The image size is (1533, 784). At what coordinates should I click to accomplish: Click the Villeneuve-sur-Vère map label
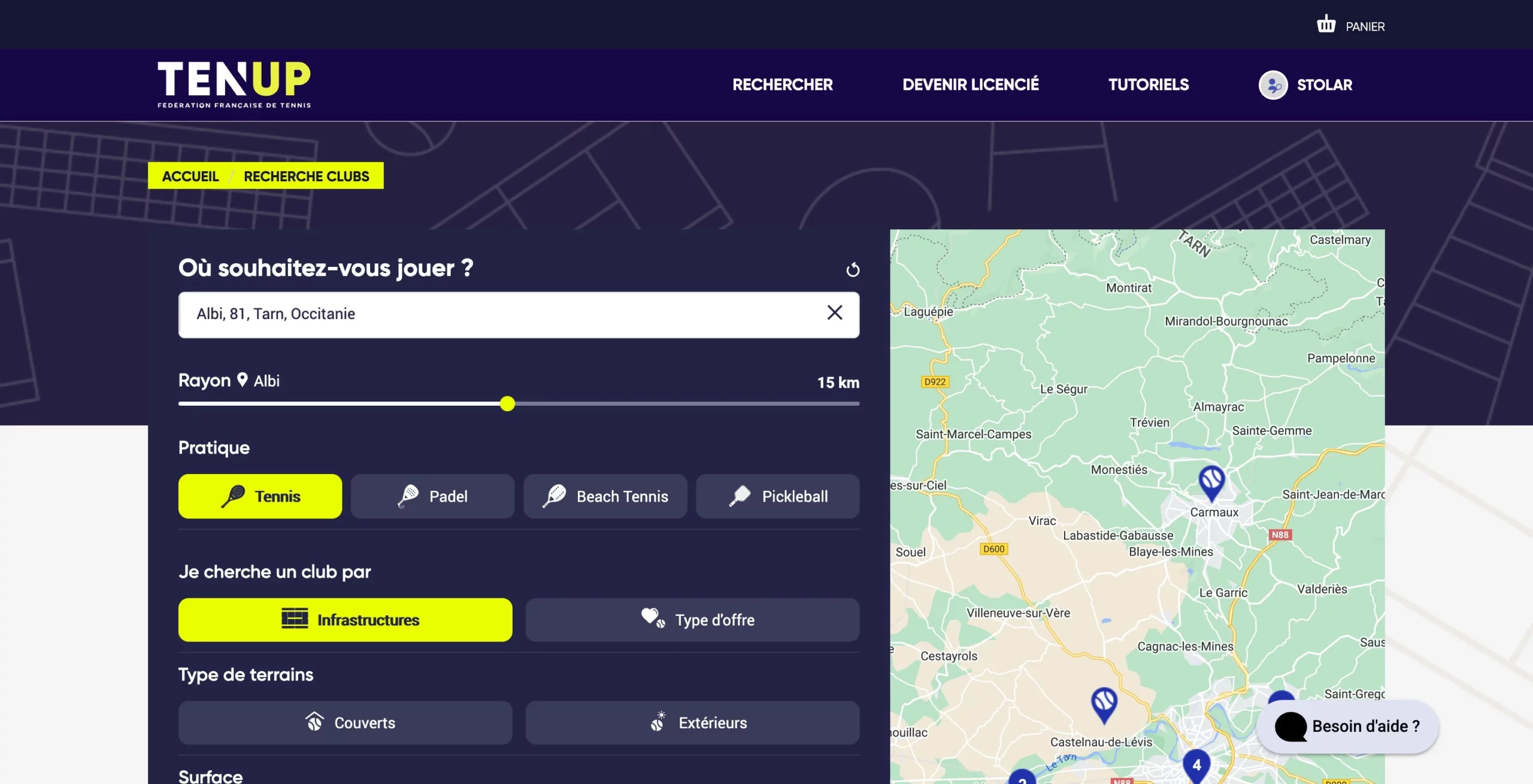1018,613
